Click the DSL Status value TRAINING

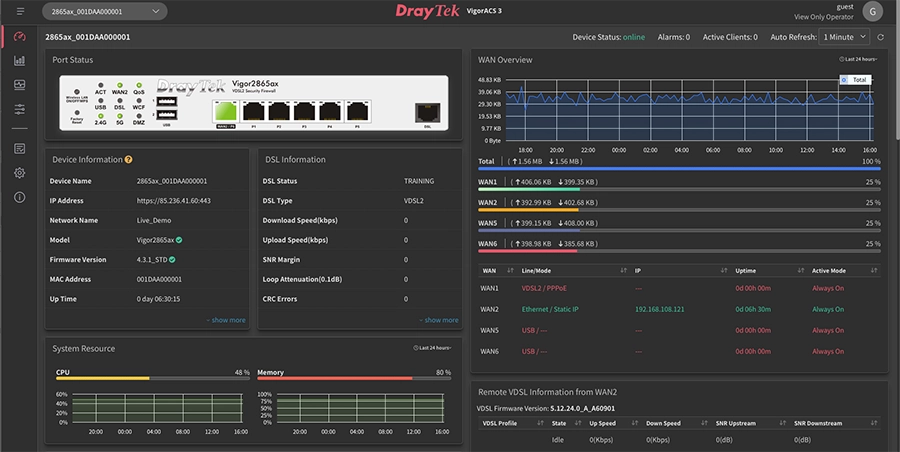(419, 181)
